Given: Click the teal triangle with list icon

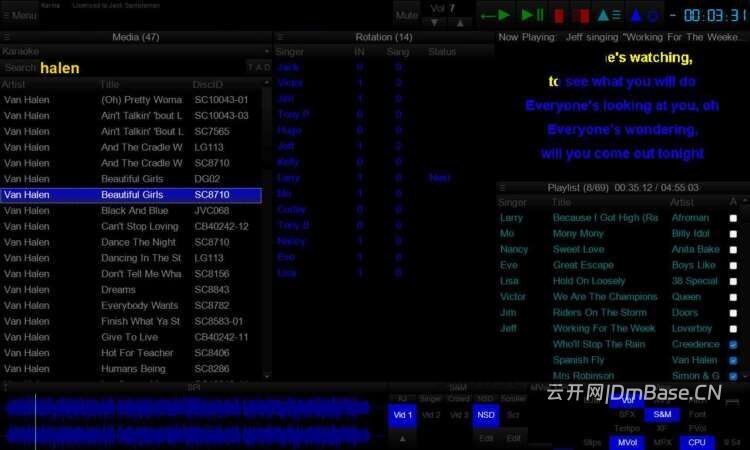Looking at the screenshot, I should click(609, 15).
